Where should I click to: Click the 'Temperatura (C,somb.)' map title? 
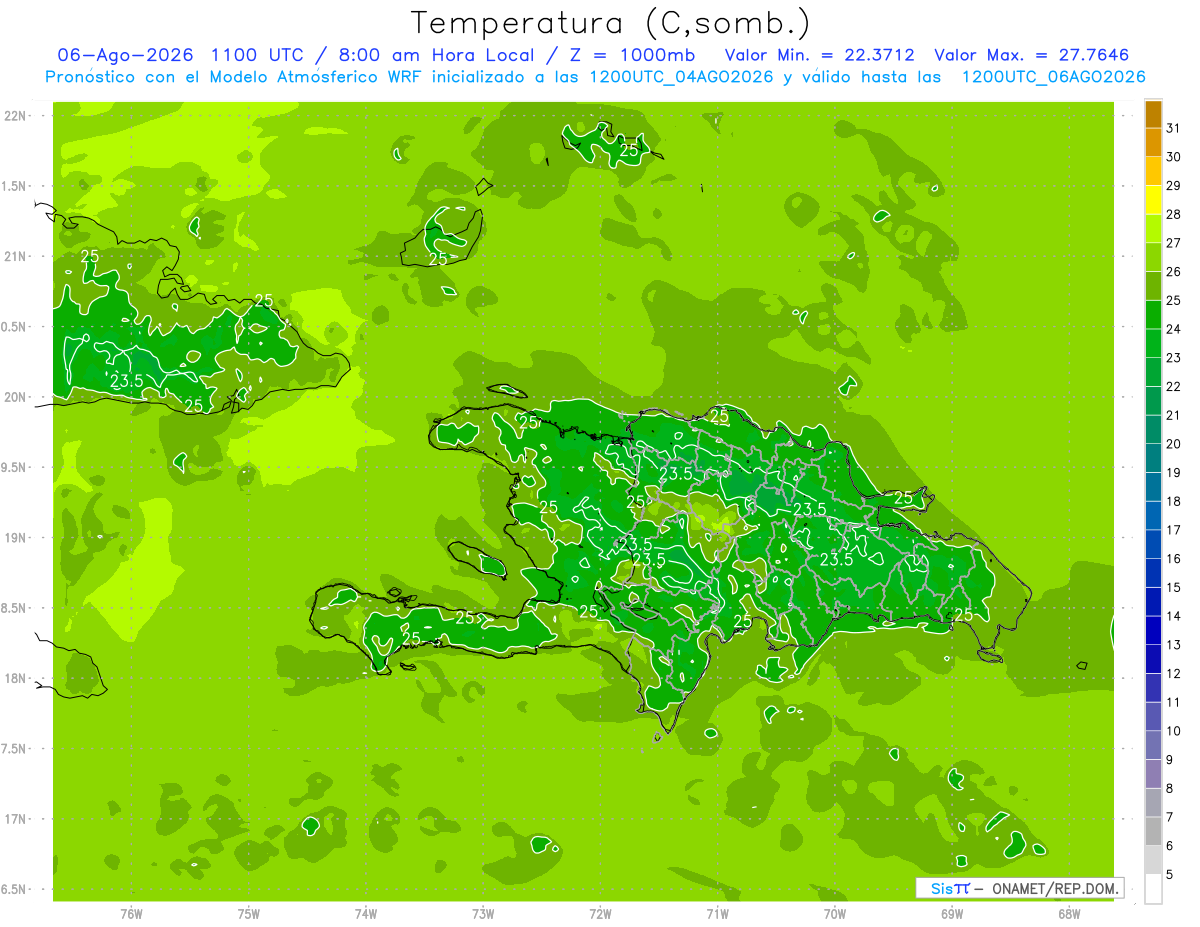pyautogui.click(x=611, y=22)
